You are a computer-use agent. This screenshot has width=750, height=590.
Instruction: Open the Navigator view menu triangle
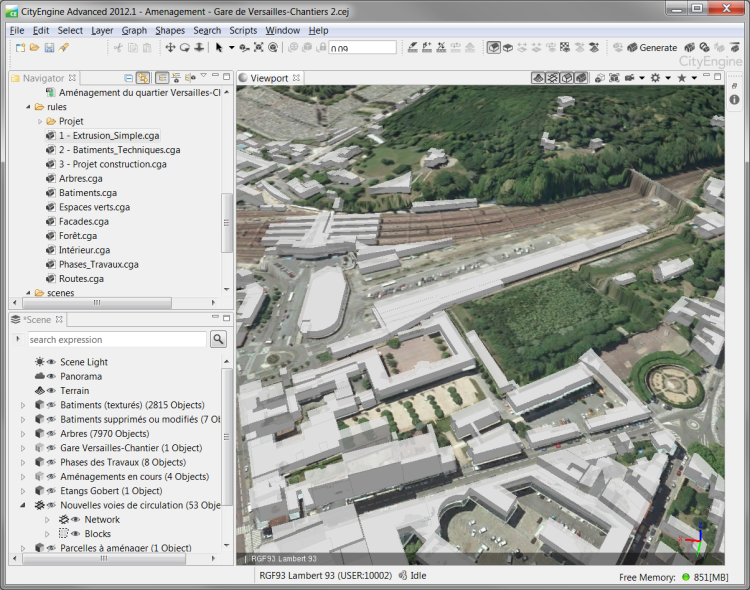pos(204,76)
